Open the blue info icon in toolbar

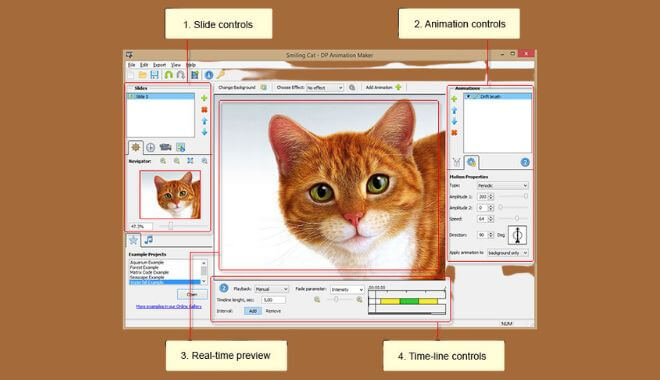point(209,75)
